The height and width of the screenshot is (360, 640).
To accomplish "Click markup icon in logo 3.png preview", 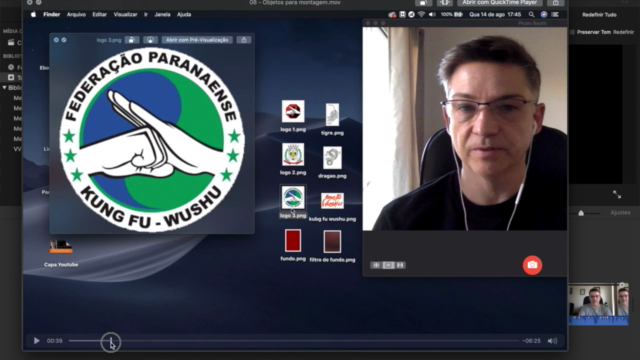I will coord(150,40).
